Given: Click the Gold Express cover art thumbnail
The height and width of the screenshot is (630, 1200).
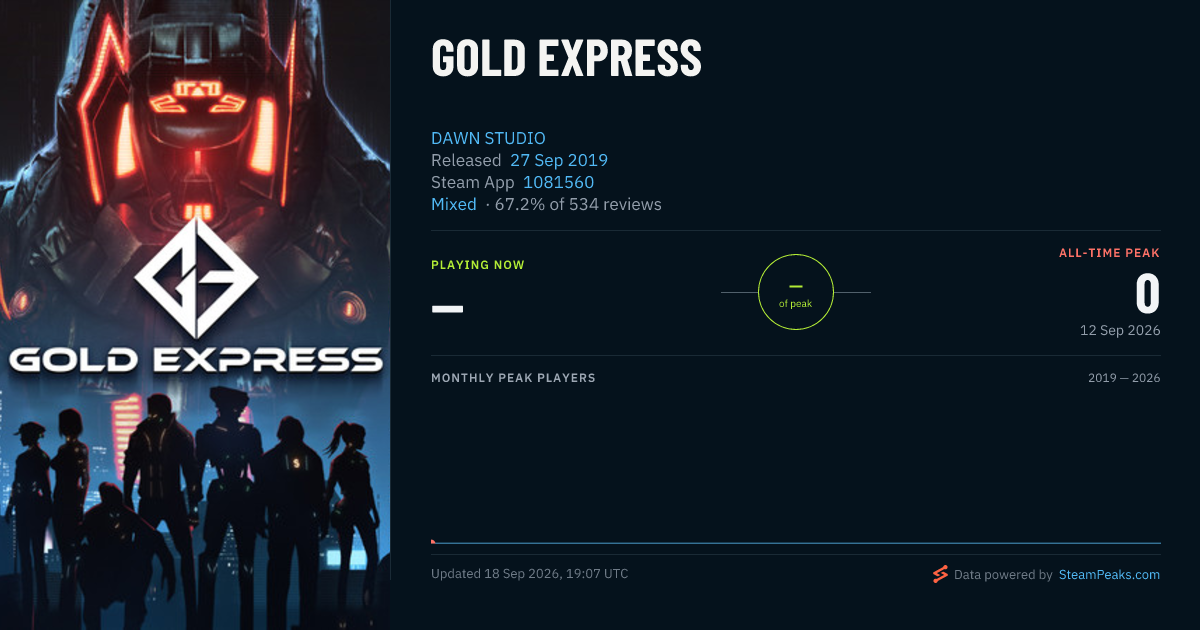Looking at the screenshot, I should pos(195,315).
